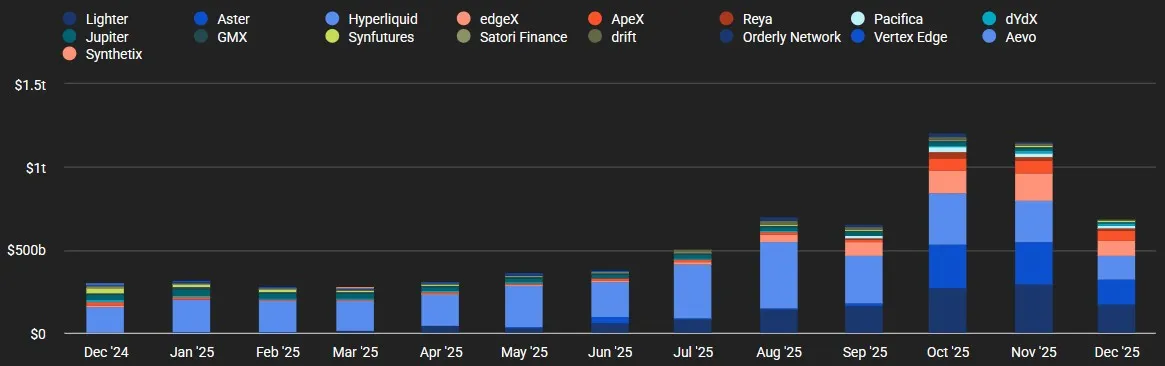Select the dark Lighter segment of Aug '25 bar
This screenshot has width=1165, height=366.
click(779, 321)
